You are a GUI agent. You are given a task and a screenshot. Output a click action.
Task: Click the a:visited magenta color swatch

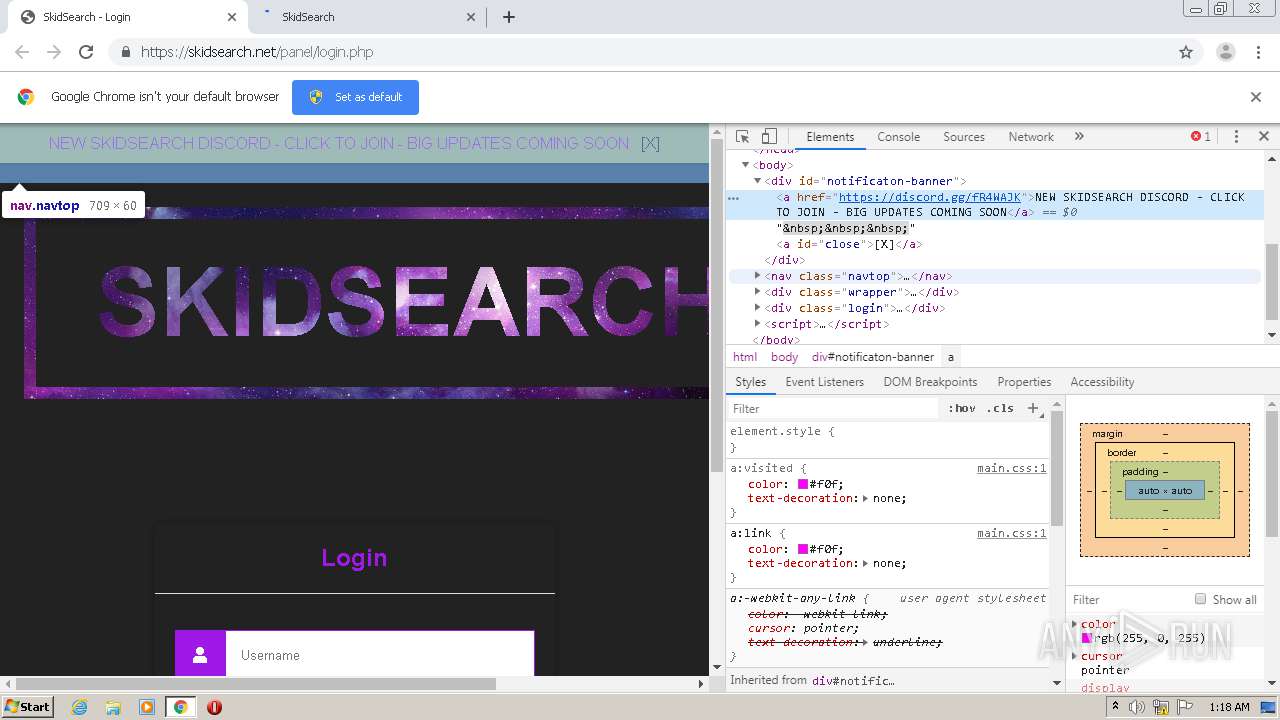coord(802,484)
